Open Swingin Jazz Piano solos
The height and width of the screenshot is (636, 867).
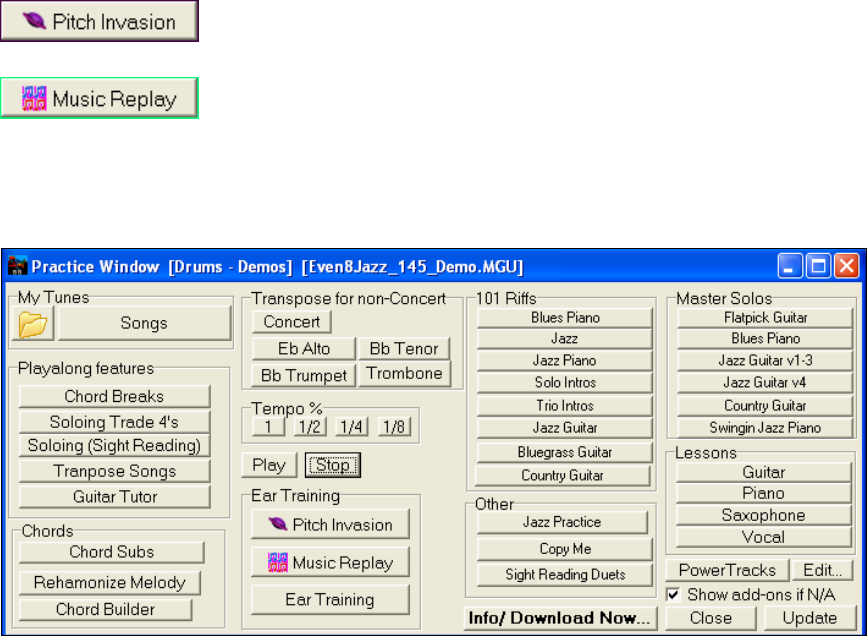point(765,428)
